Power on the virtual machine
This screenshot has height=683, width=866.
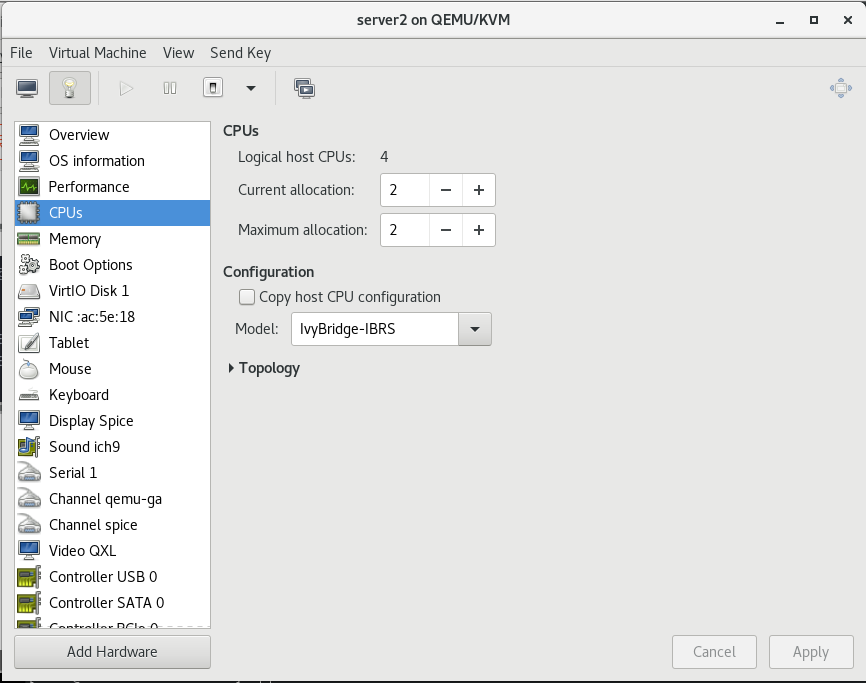(x=126, y=88)
